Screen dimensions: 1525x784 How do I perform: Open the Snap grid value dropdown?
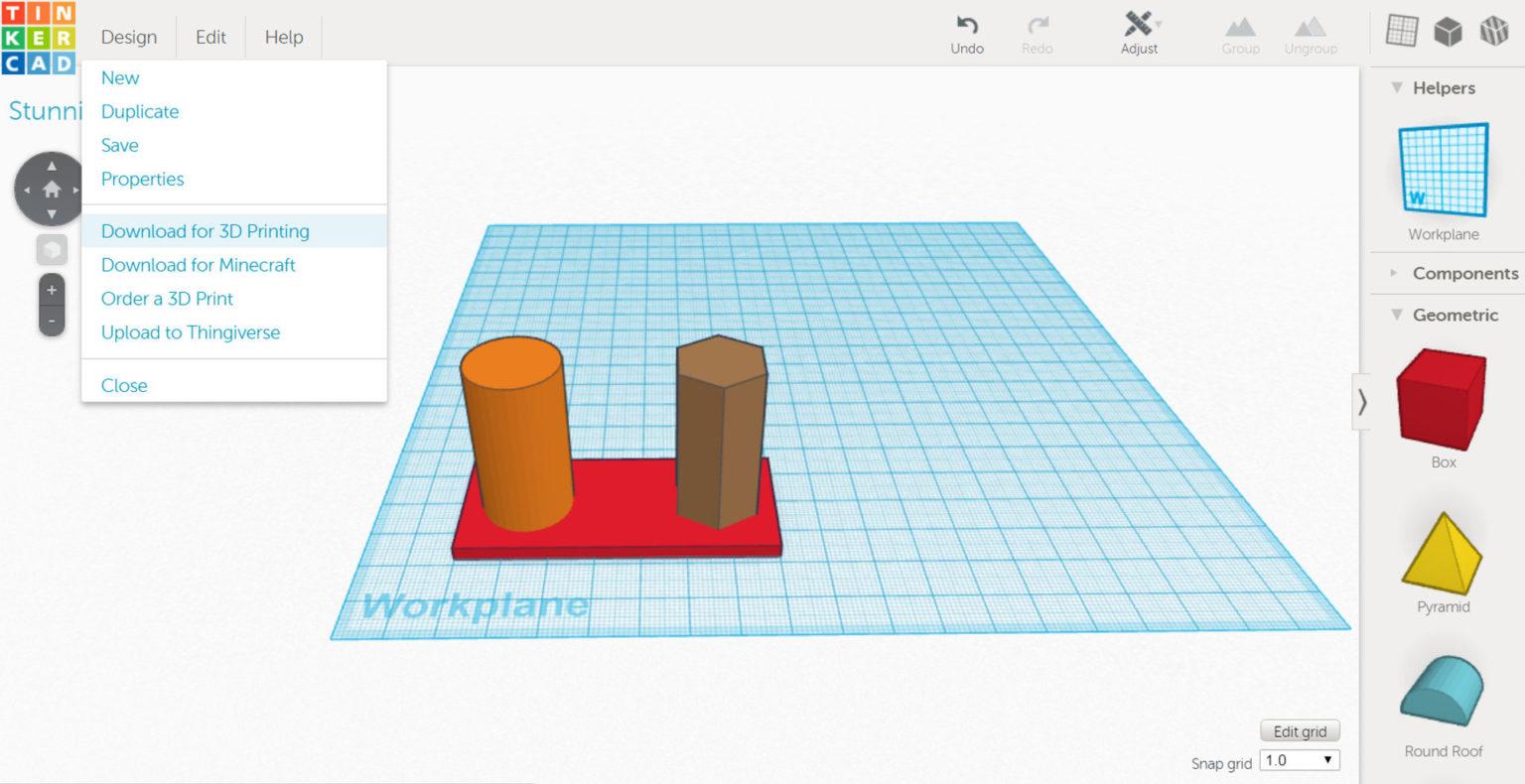point(1327,759)
